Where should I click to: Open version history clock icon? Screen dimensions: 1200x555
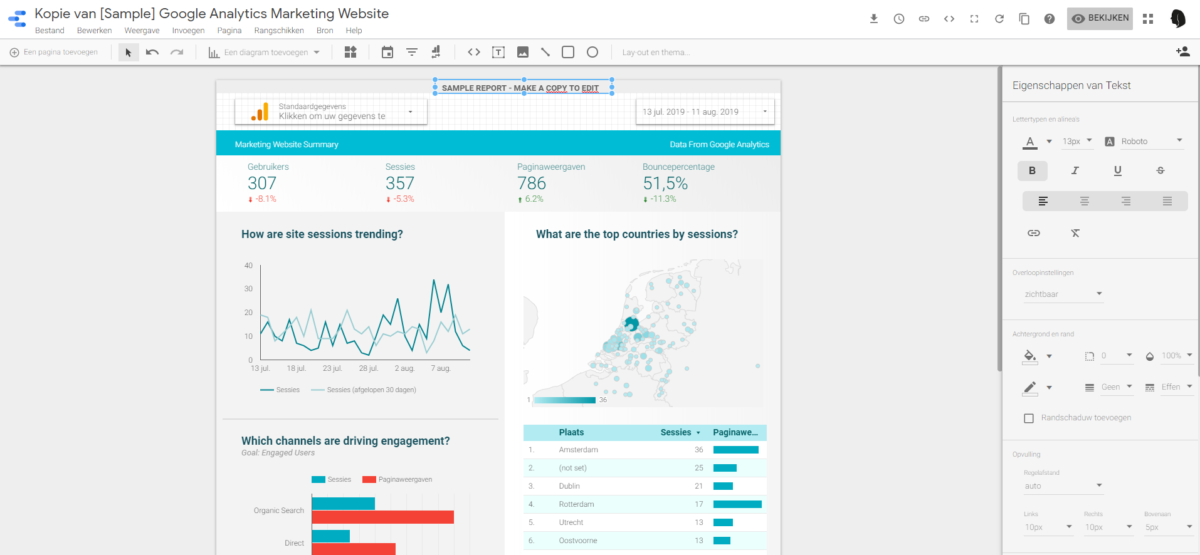pos(899,19)
